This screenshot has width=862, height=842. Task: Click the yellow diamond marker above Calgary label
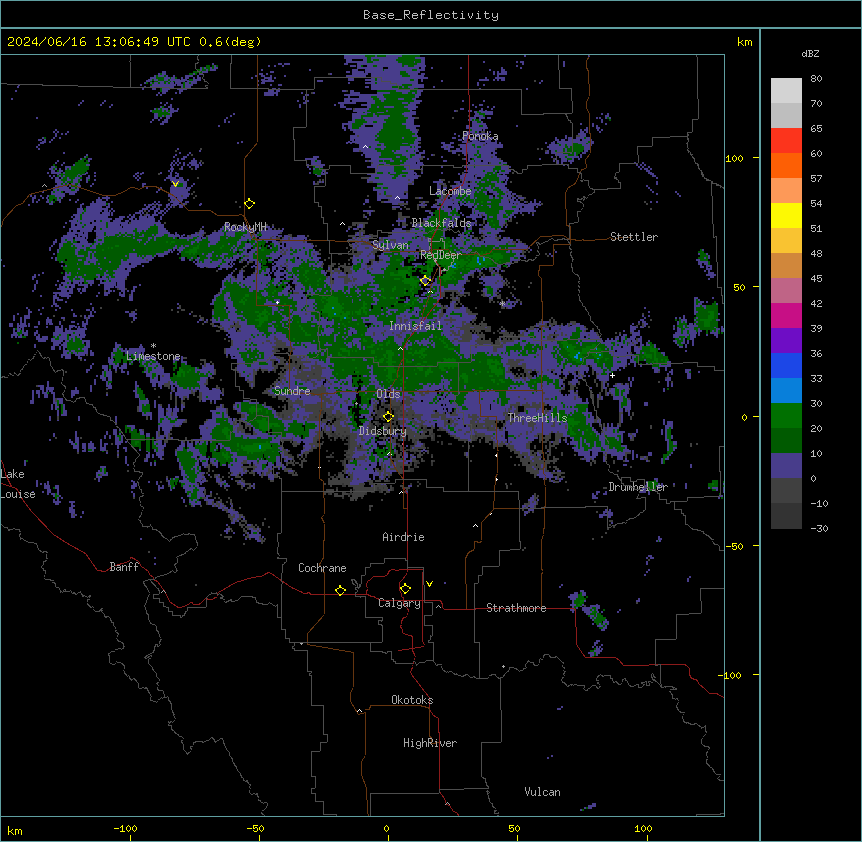pyautogui.click(x=405, y=589)
